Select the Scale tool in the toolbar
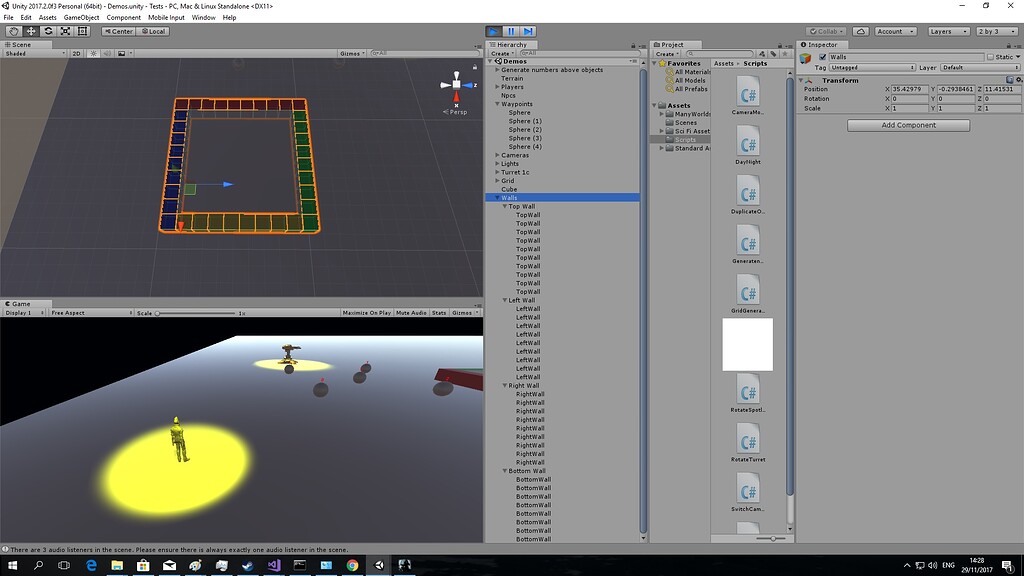Viewport: 1024px width, 576px height. click(x=67, y=31)
